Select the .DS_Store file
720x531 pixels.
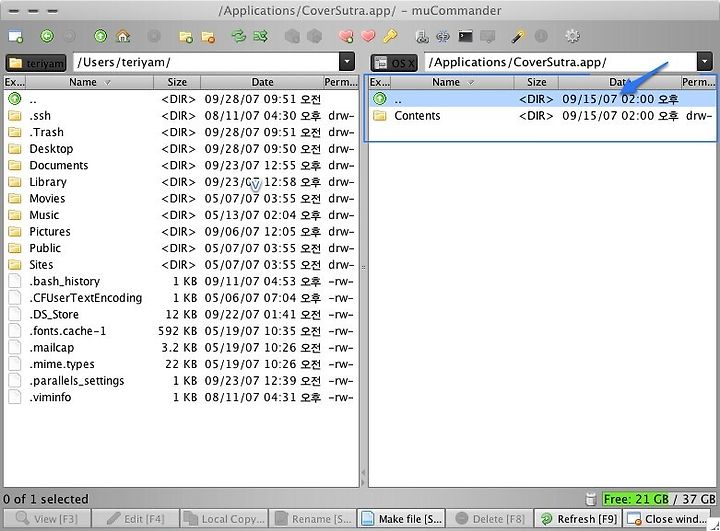(181, 314)
